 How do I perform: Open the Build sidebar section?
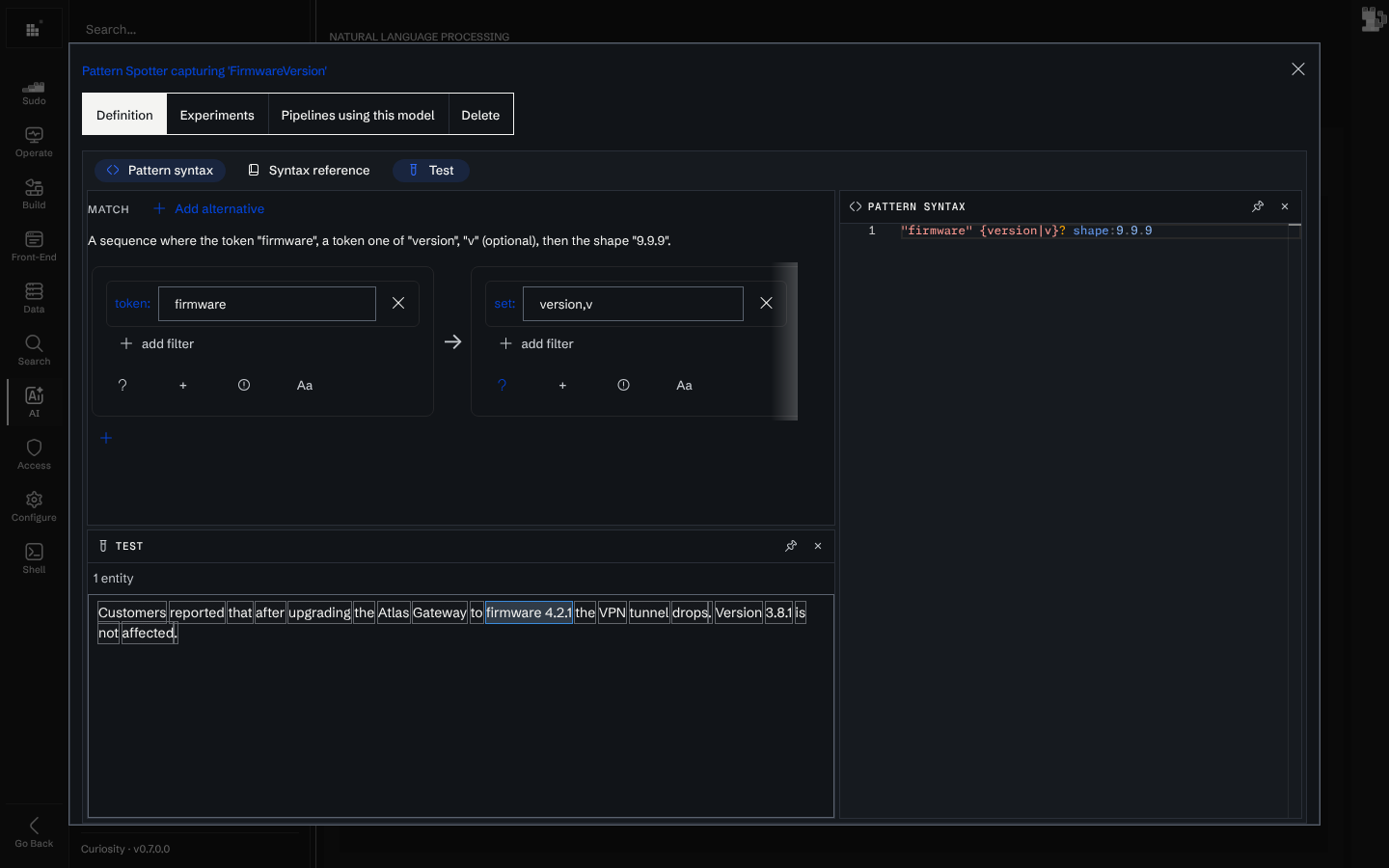pyautogui.click(x=34, y=195)
